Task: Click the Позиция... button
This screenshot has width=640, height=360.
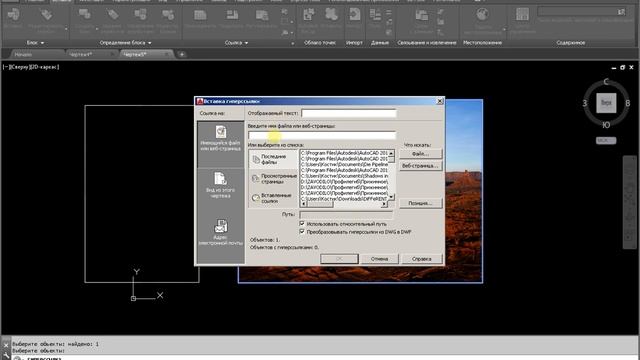Action: point(420,203)
